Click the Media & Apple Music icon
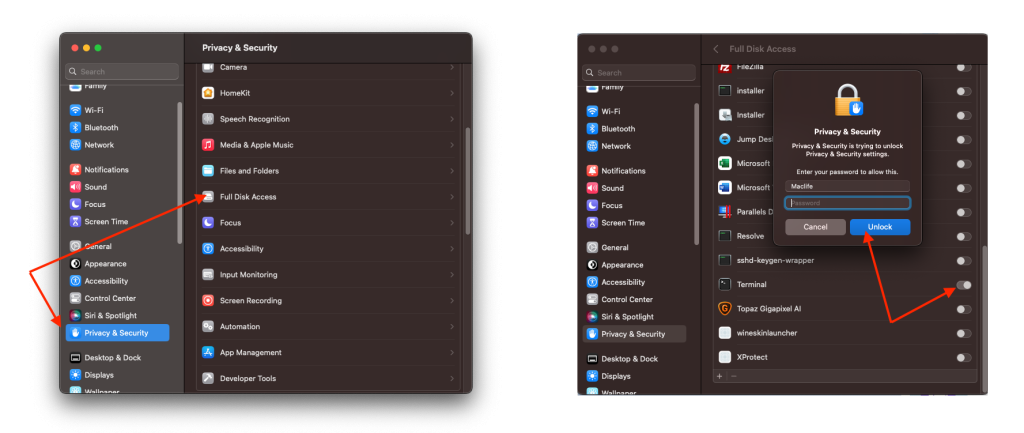Viewport: 1024px width, 433px height. [x=208, y=145]
